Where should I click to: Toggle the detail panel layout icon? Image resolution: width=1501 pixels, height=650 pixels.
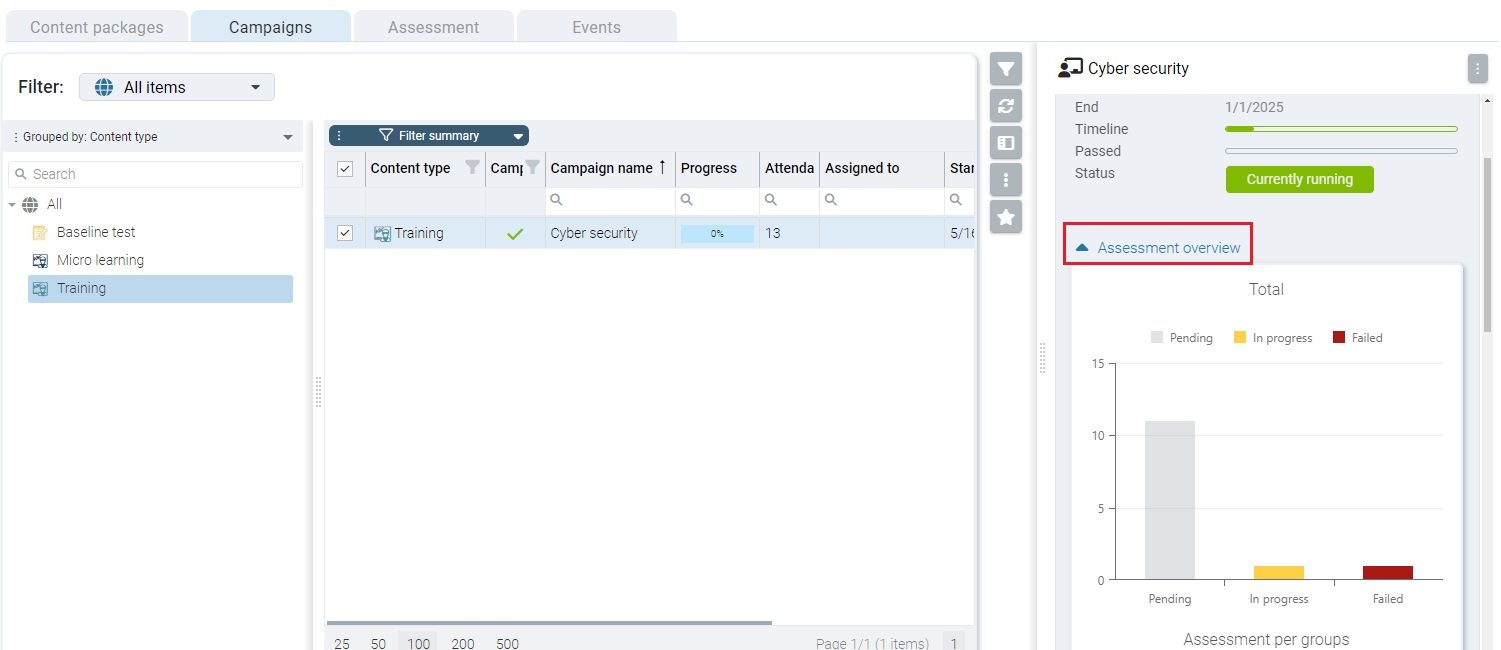pyautogui.click(x=1006, y=143)
